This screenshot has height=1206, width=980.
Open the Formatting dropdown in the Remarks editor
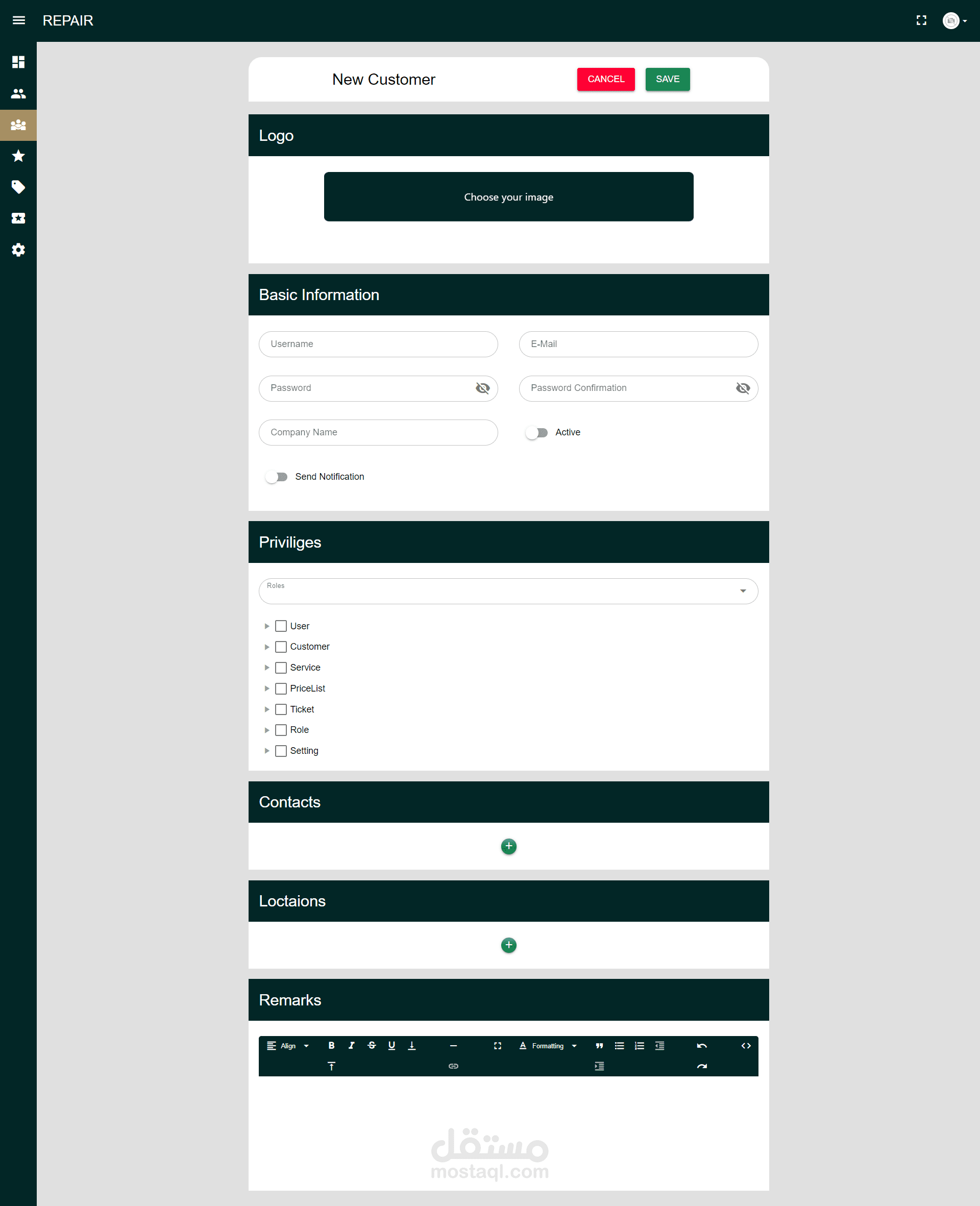[548, 1046]
